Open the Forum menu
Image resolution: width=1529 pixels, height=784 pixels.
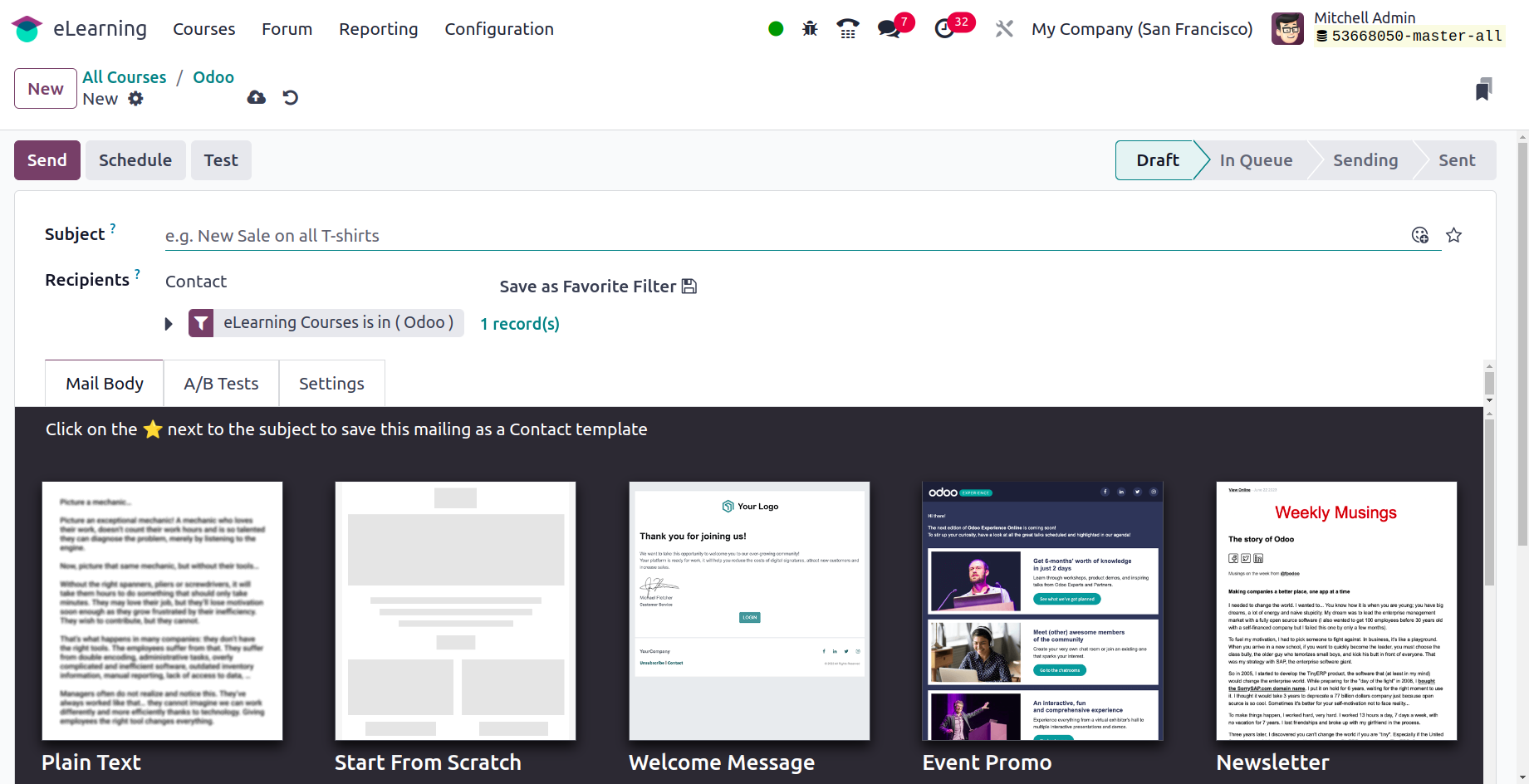coord(287,29)
